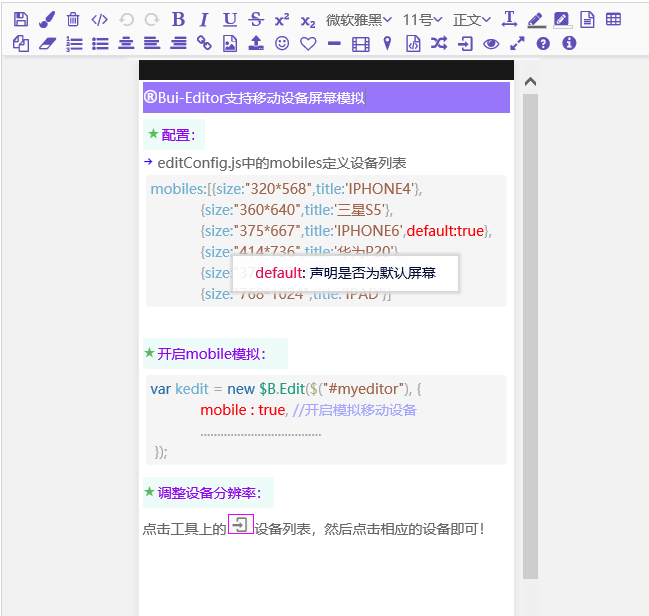Screen dimensions: 649x616
Task: Click the trash delete icon
Action: tap(73, 19)
